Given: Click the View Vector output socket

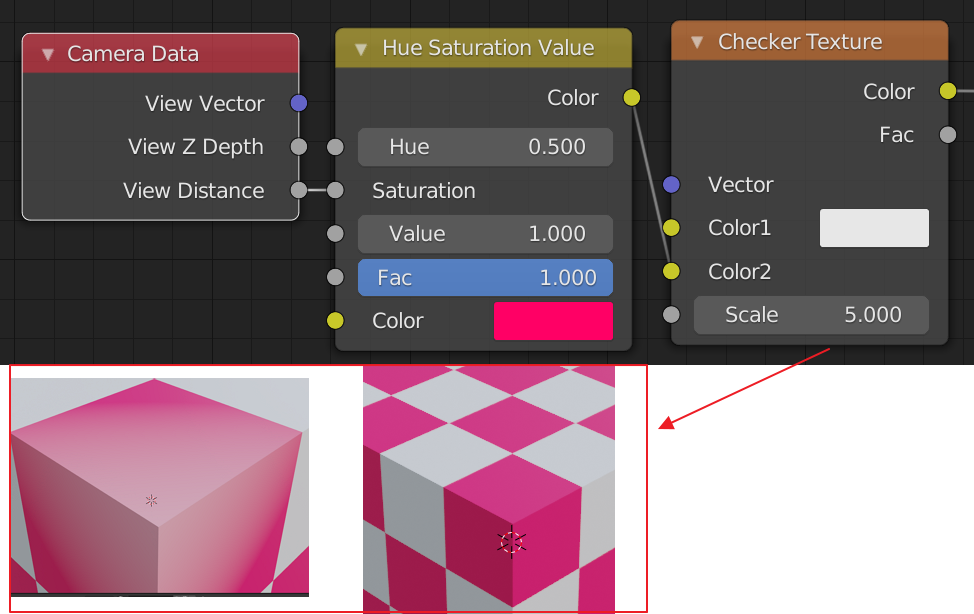Looking at the screenshot, I should tap(299, 103).
